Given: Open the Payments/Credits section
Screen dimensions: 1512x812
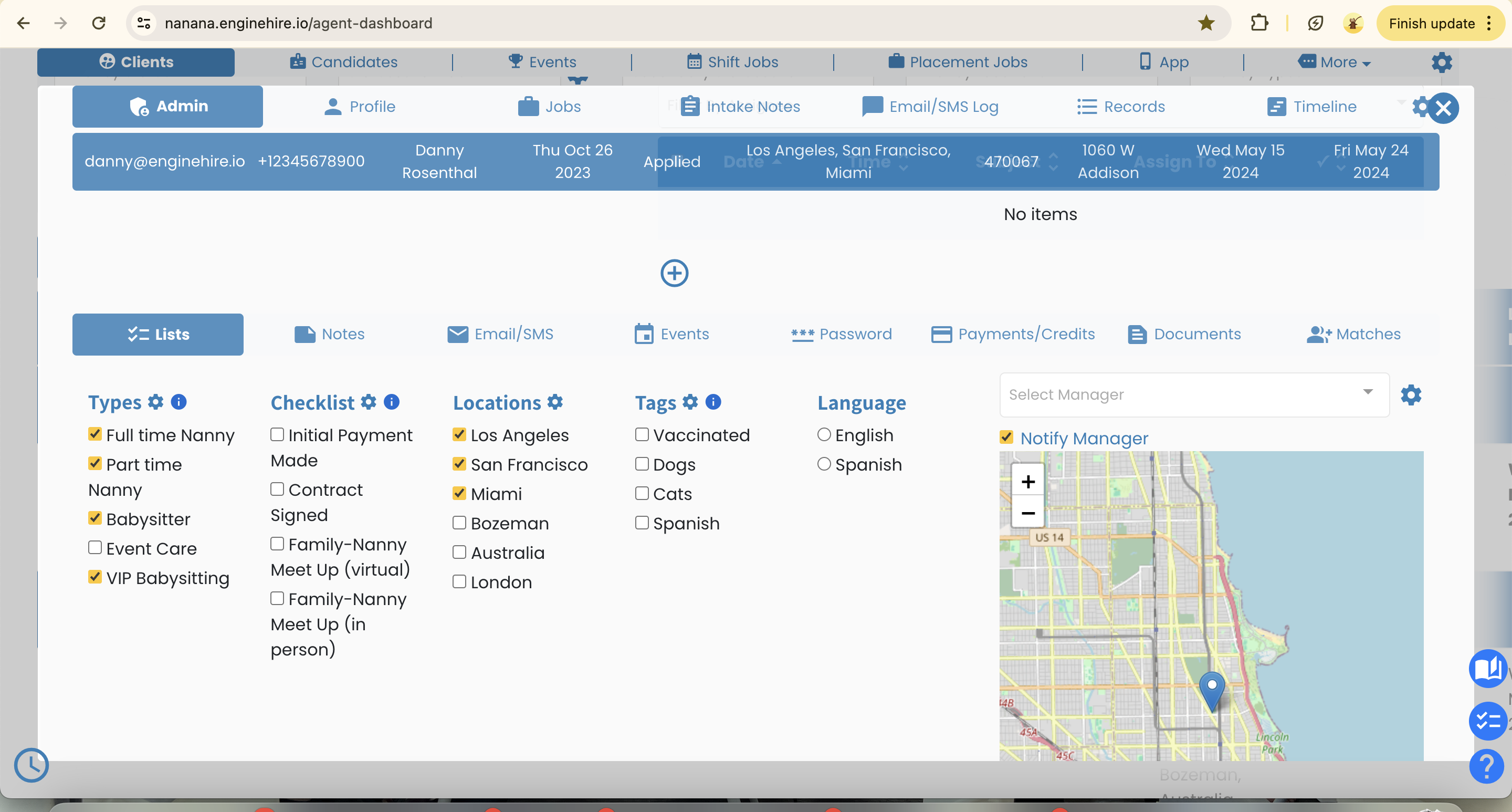Looking at the screenshot, I should click(x=1013, y=334).
